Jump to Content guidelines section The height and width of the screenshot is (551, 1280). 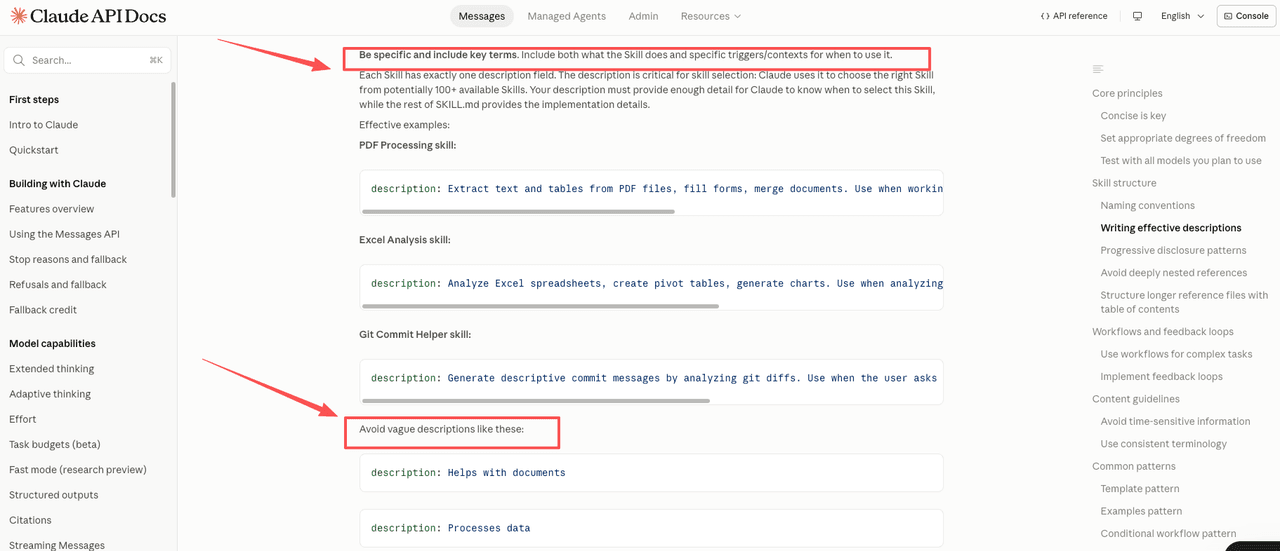pyautogui.click(x=1136, y=399)
